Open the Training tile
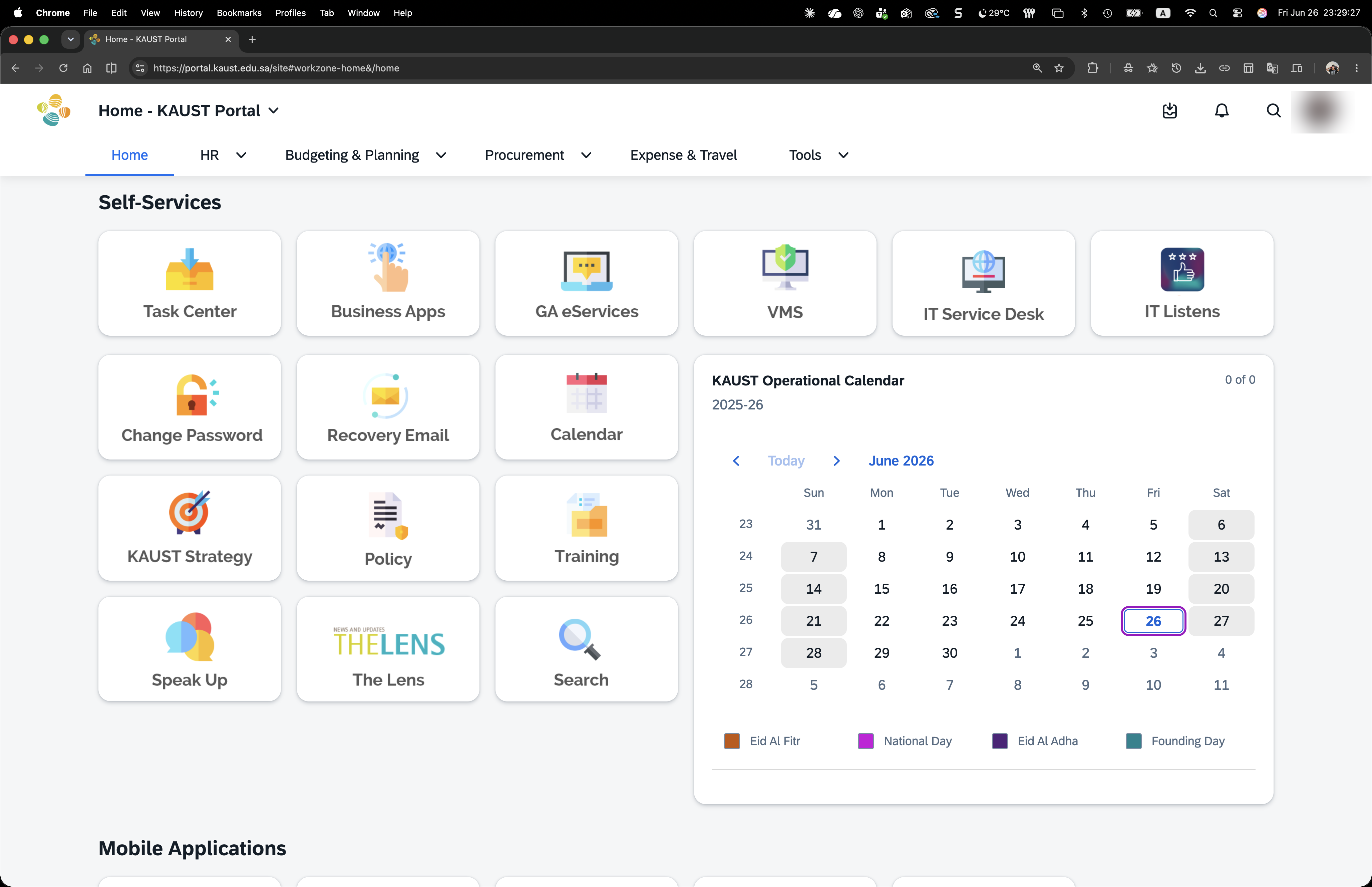Image resolution: width=1372 pixels, height=887 pixels. pyautogui.click(x=586, y=528)
